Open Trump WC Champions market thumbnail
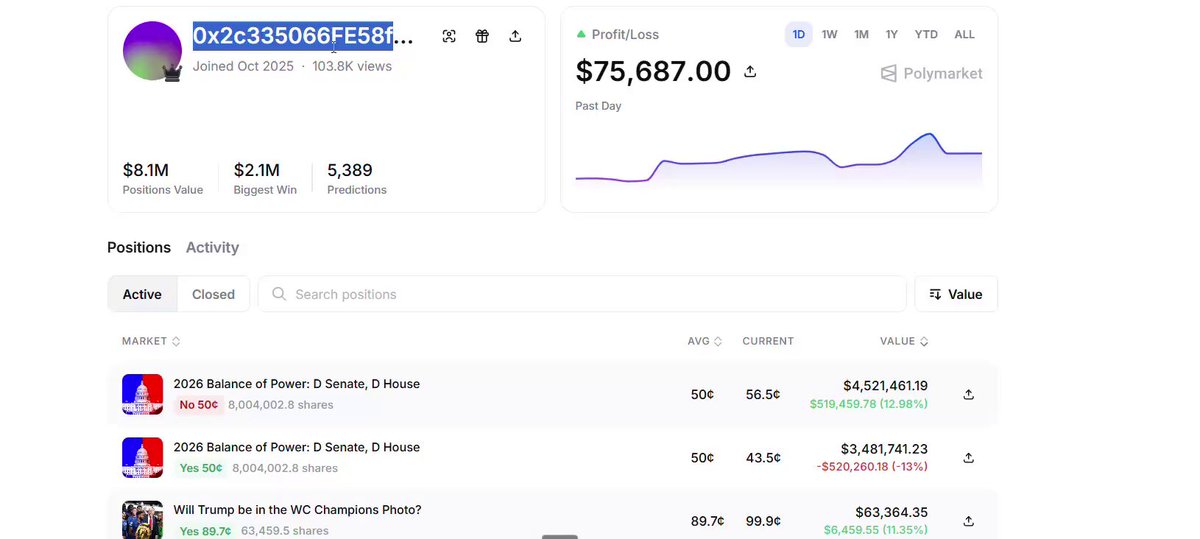This screenshot has height=539, width=1200. [x=142, y=520]
